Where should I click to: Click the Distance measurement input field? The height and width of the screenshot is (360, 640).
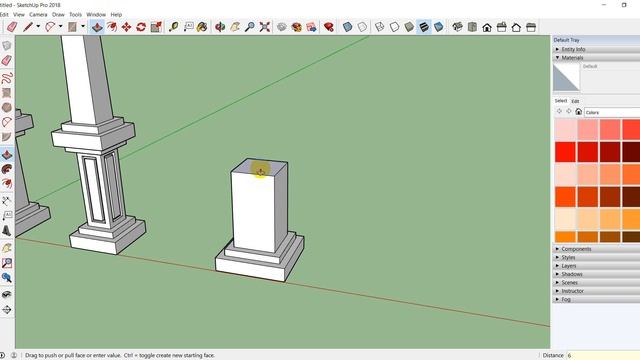click(603, 355)
